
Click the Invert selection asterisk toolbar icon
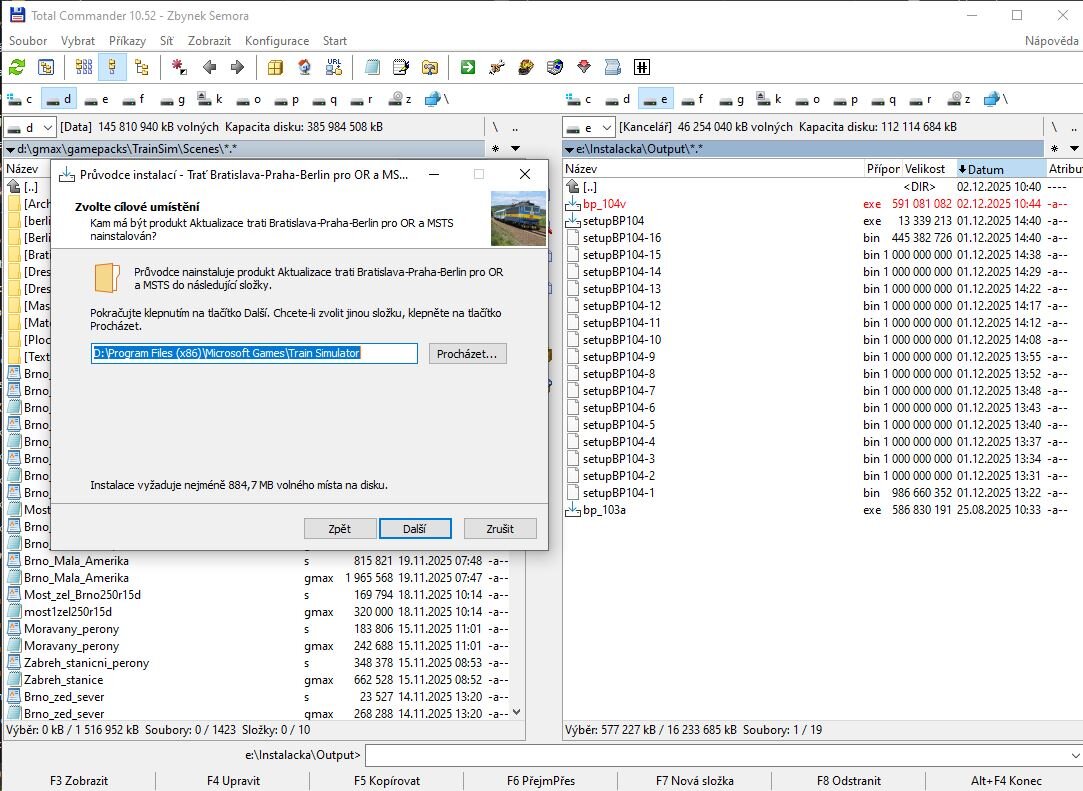coord(180,67)
